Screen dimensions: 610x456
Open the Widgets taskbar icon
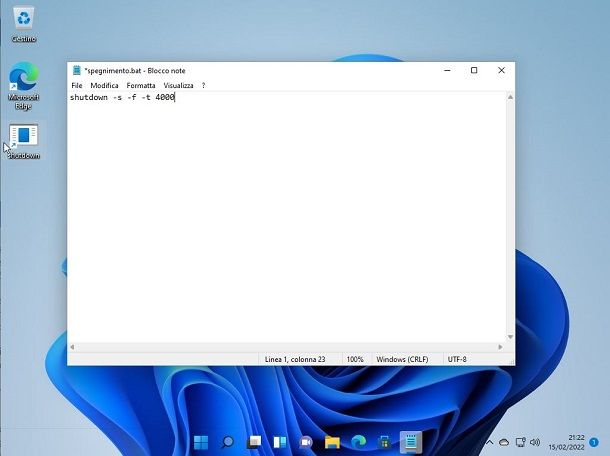[x=280, y=442]
